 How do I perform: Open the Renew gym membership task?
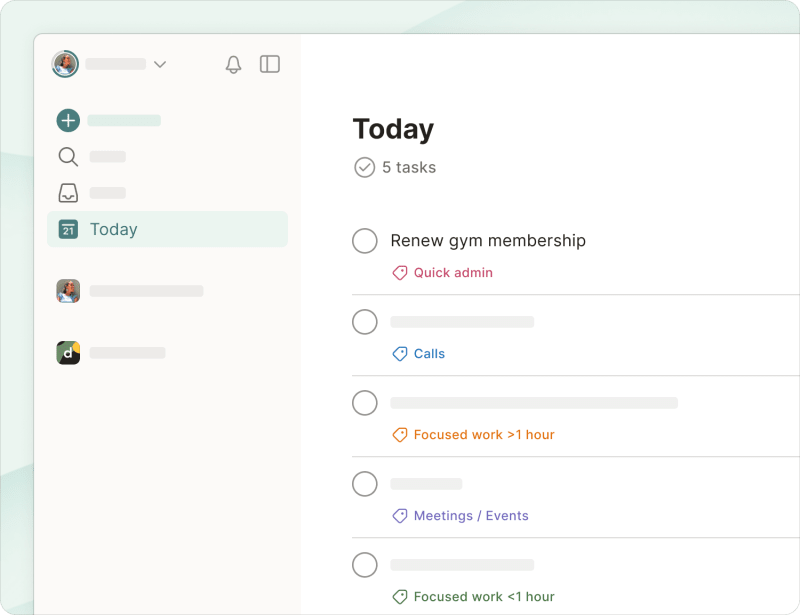488,240
